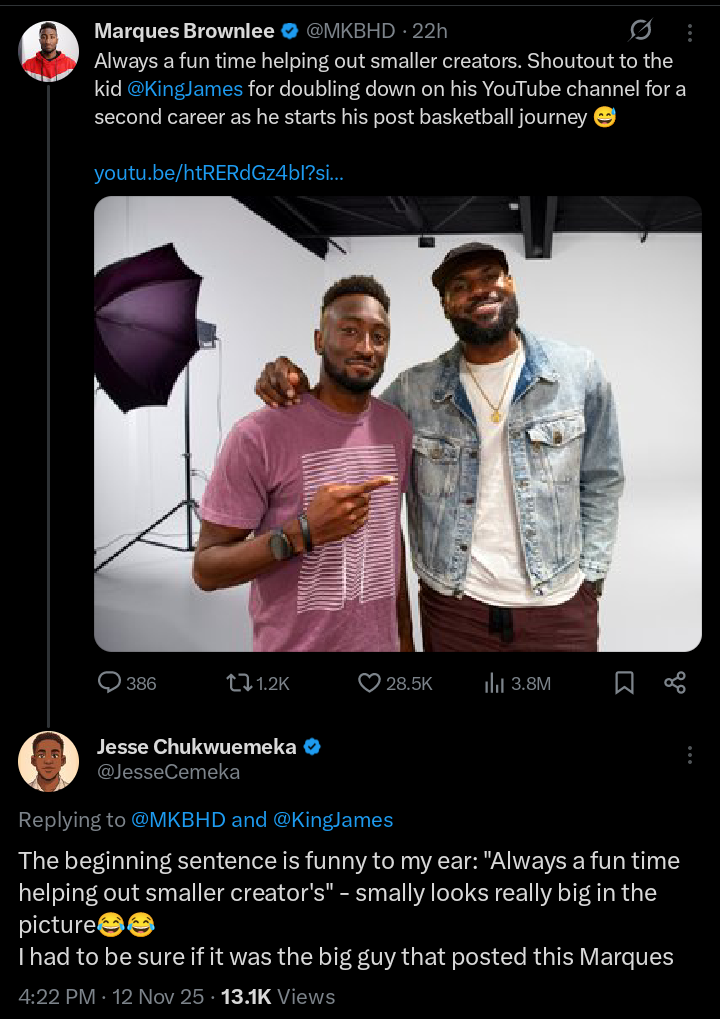Click the 4:22 PM timestamp
720x1019 pixels.
click(x=56, y=996)
